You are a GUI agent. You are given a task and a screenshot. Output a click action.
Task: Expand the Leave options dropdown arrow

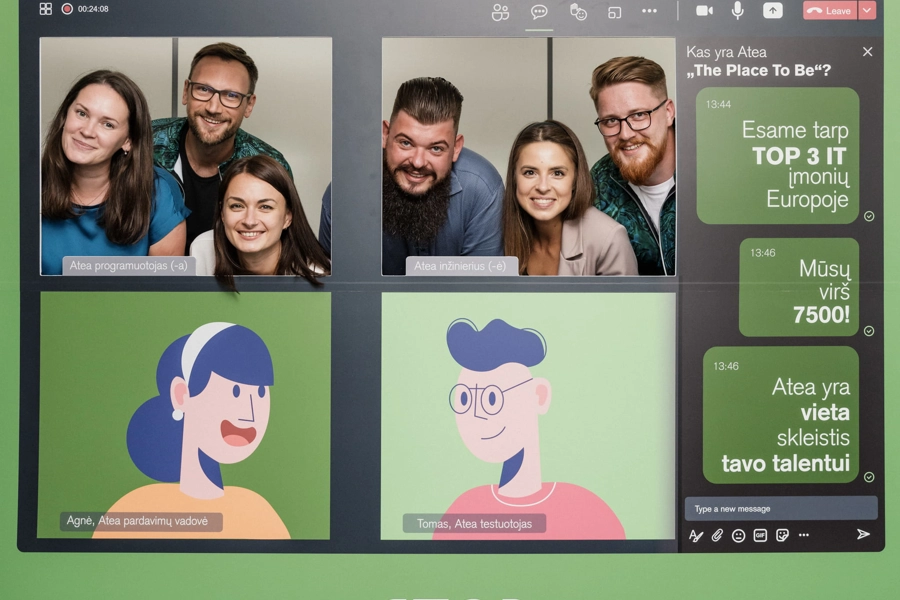pyautogui.click(x=867, y=10)
